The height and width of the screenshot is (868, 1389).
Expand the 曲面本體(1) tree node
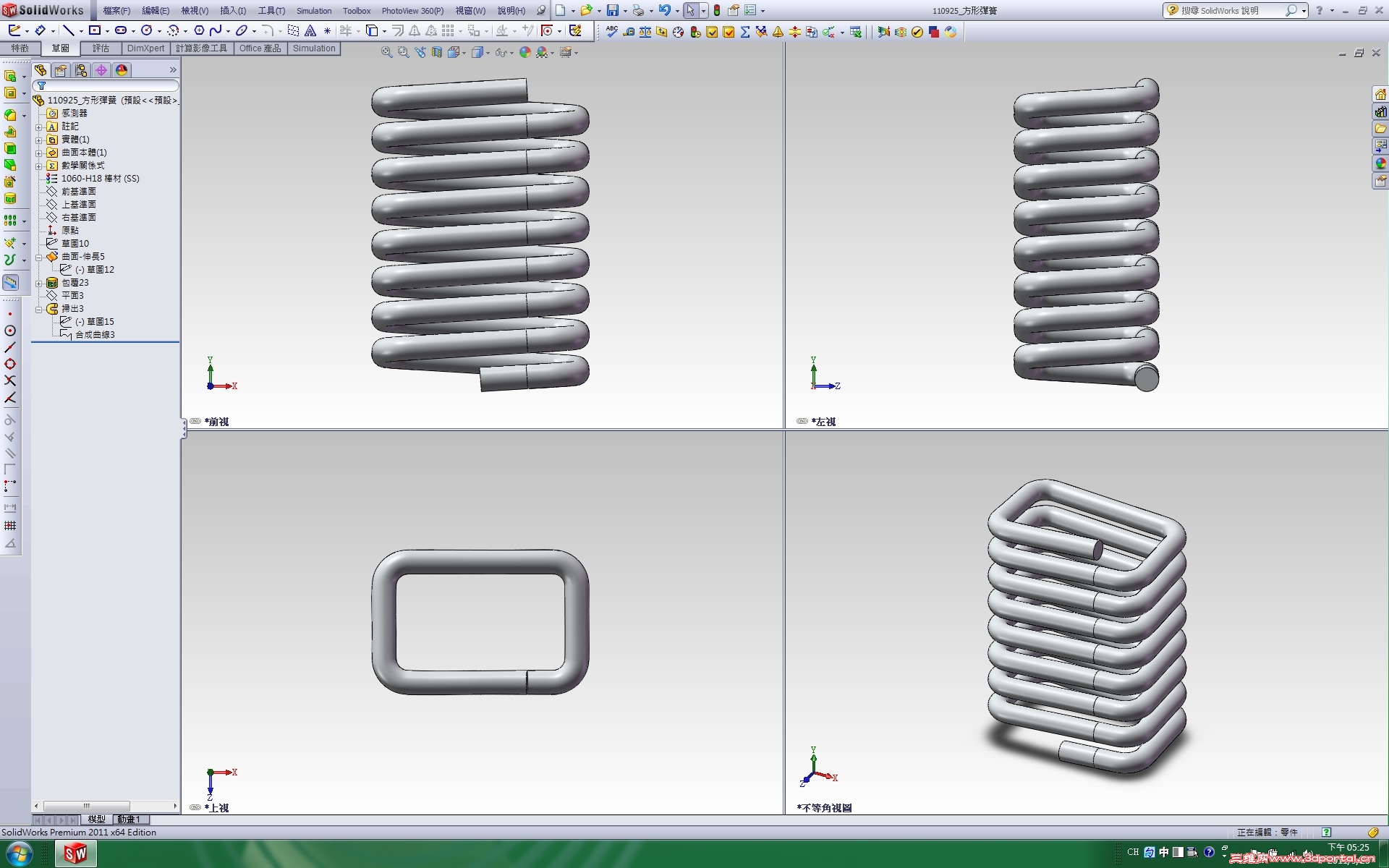39,153
